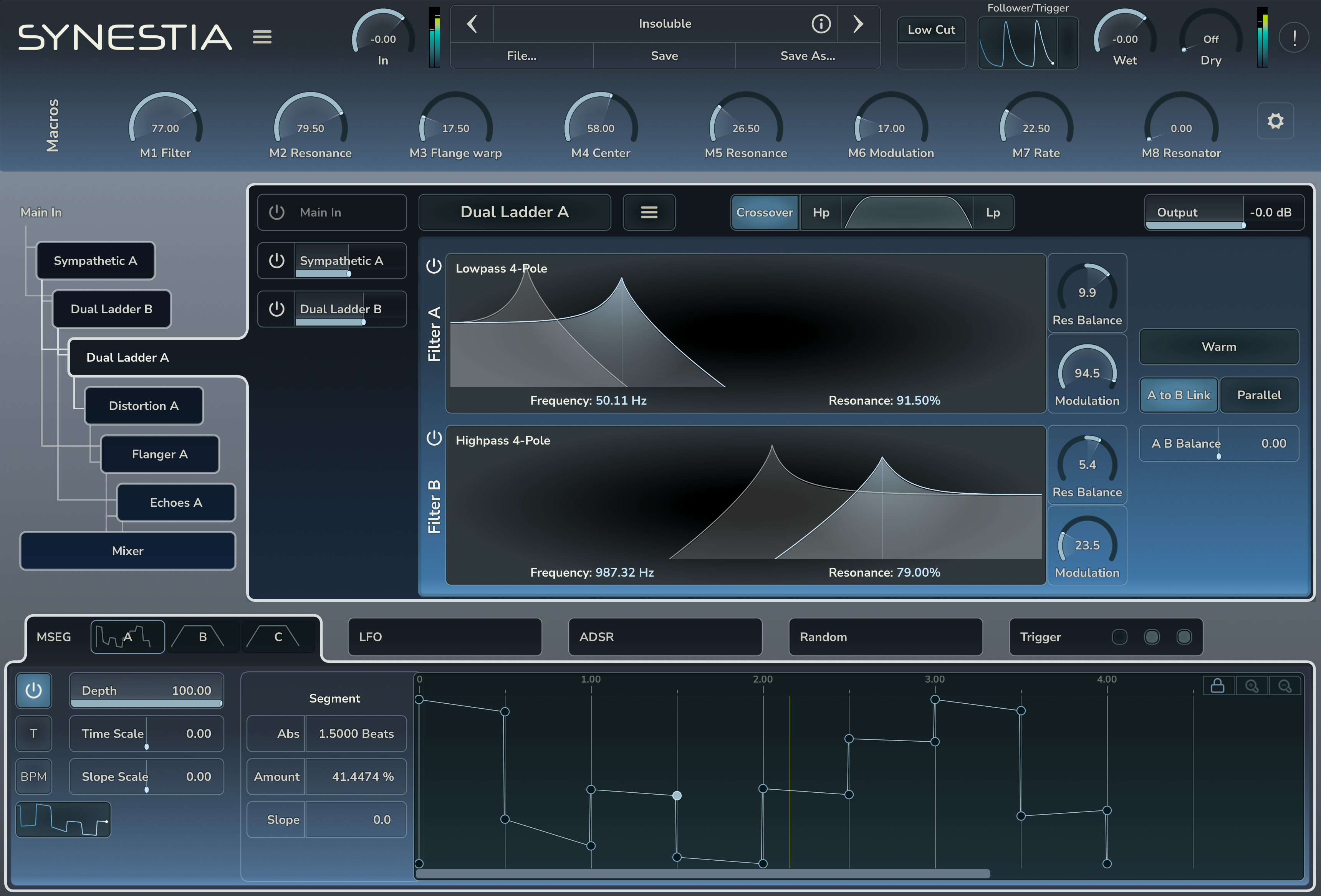
Task: Open the File... preset menu
Action: 521,55
